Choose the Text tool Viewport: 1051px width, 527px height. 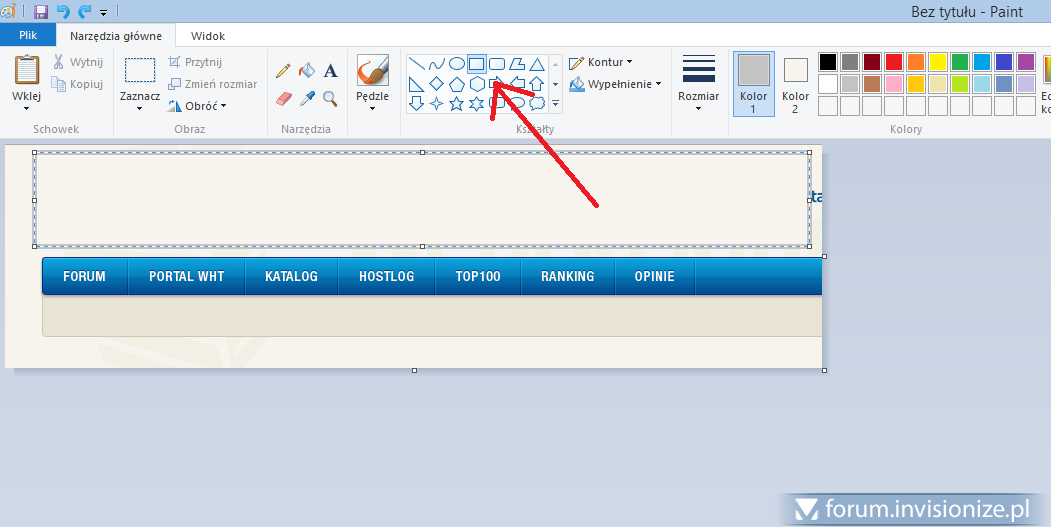pos(330,71)
